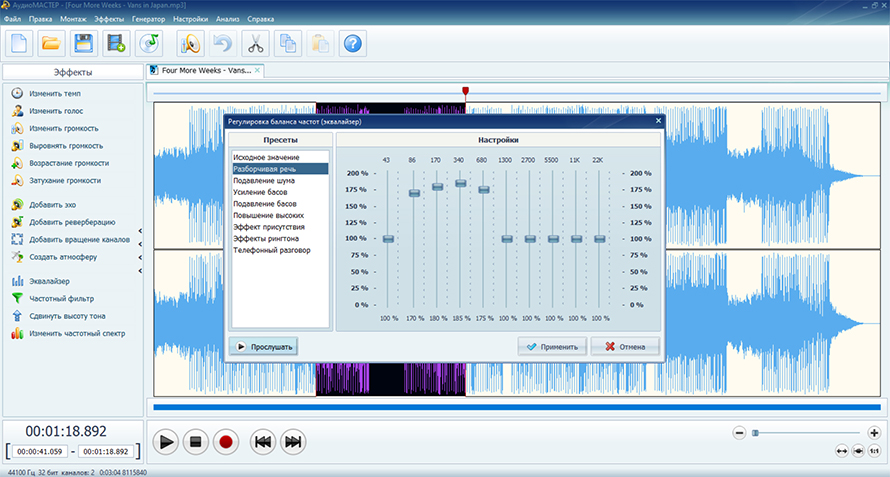Click the Применить button
Screen dimensions: 890x477
[x=551, y=347]
